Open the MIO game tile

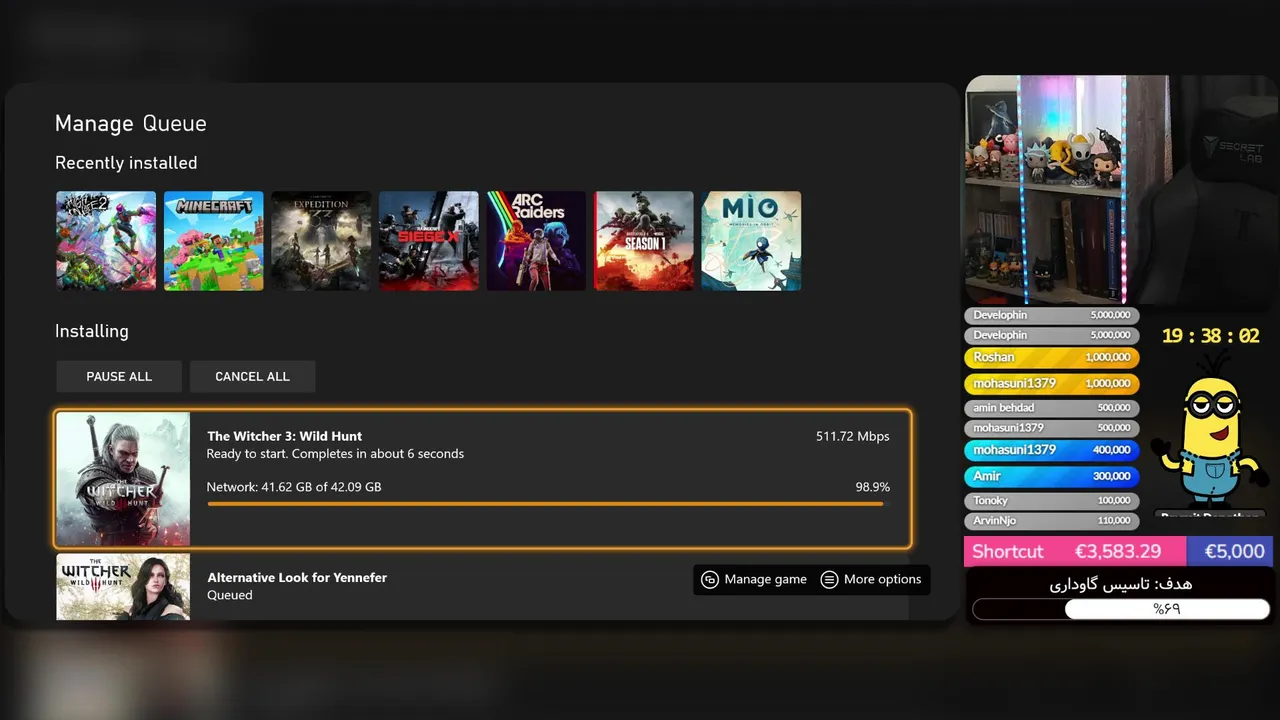click(751, 241)
